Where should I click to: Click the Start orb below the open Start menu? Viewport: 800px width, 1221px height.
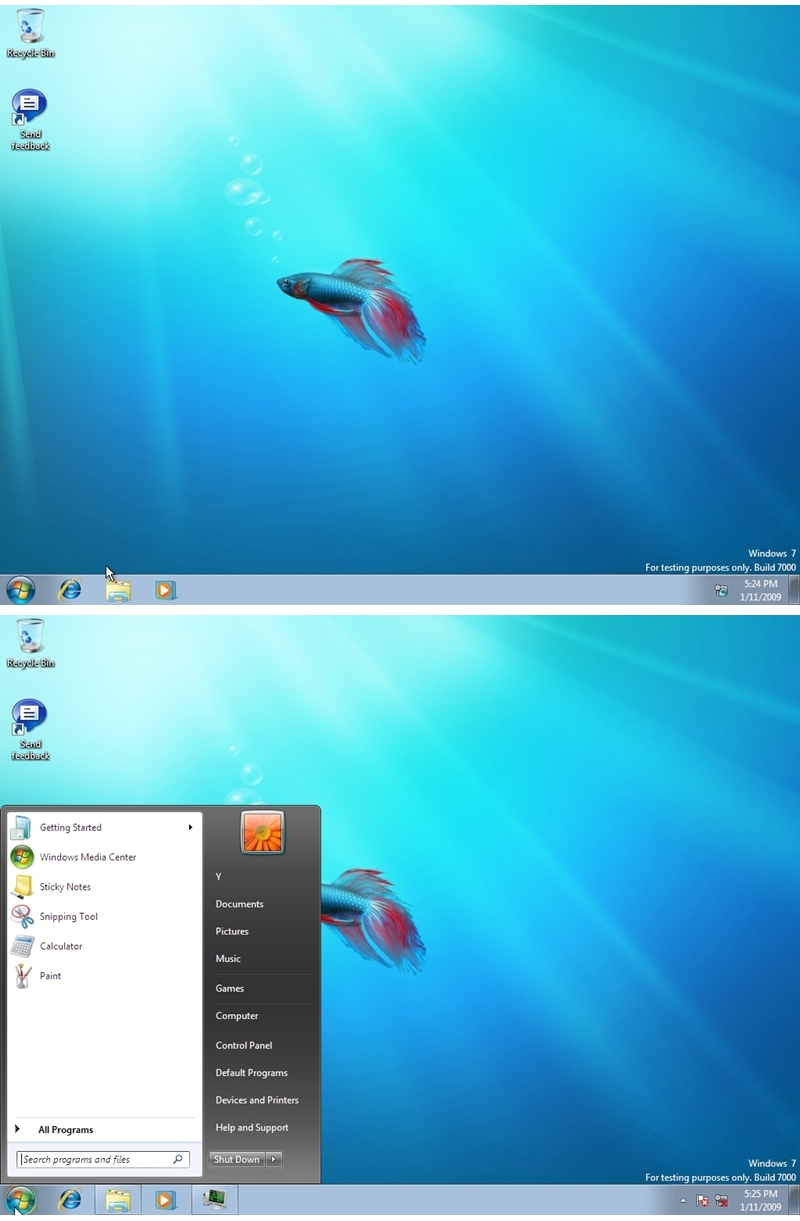[x=20, y=1201]
